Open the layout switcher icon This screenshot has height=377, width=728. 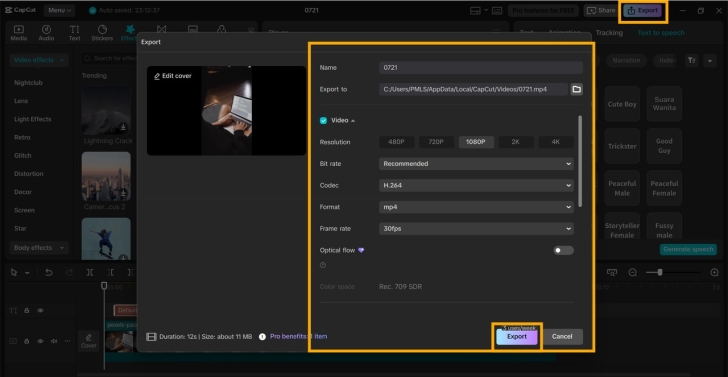475,11
